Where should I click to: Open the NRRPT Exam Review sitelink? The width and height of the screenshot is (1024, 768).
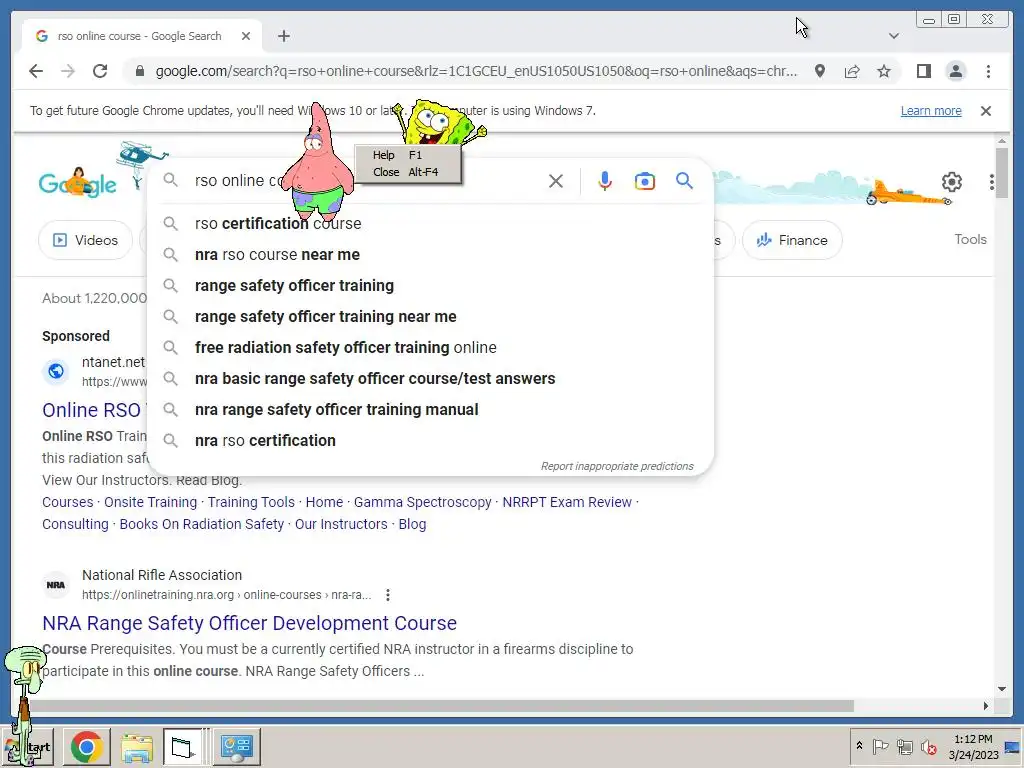[567, 502]
